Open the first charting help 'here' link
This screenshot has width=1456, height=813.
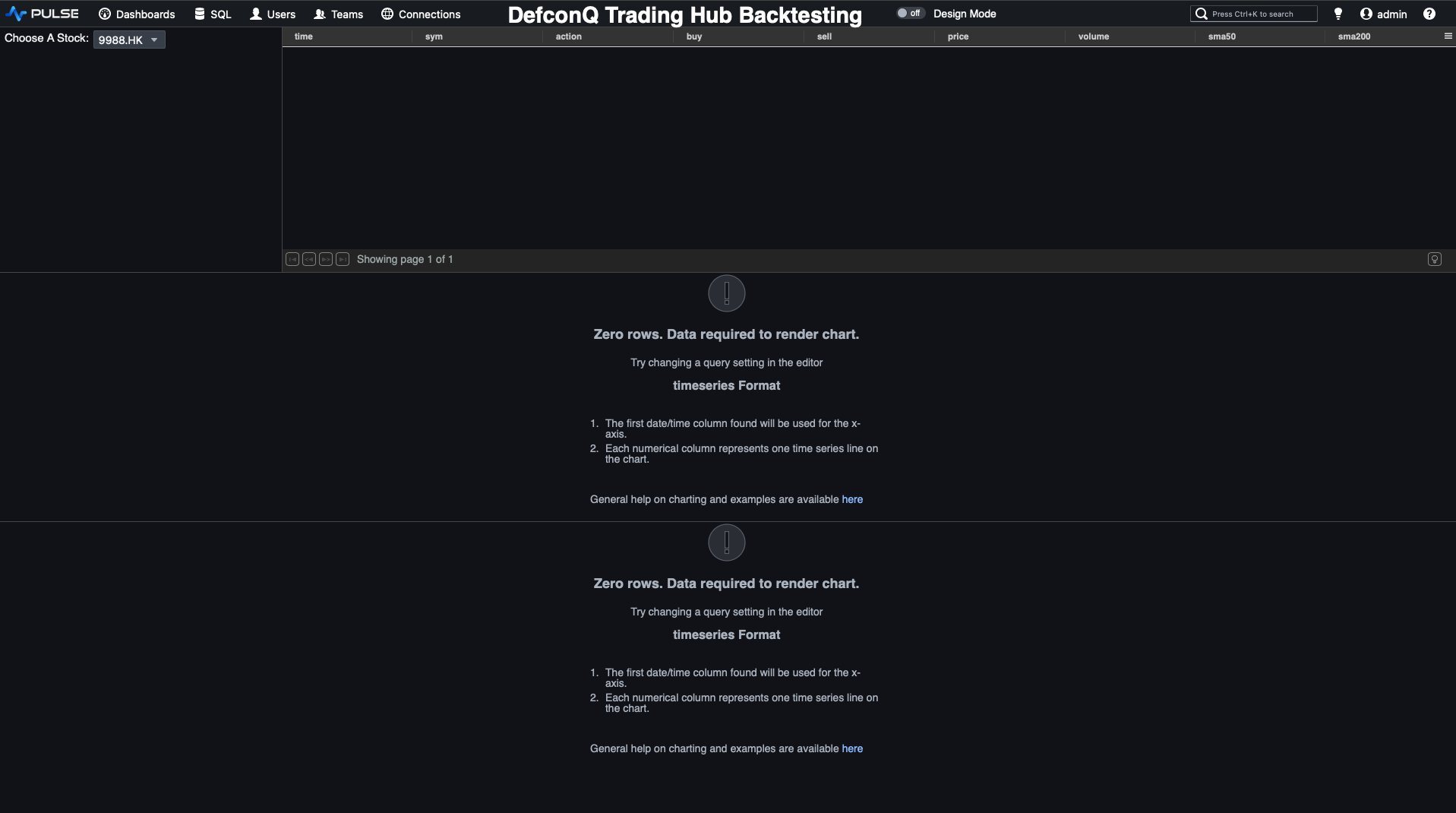[852, 499]
